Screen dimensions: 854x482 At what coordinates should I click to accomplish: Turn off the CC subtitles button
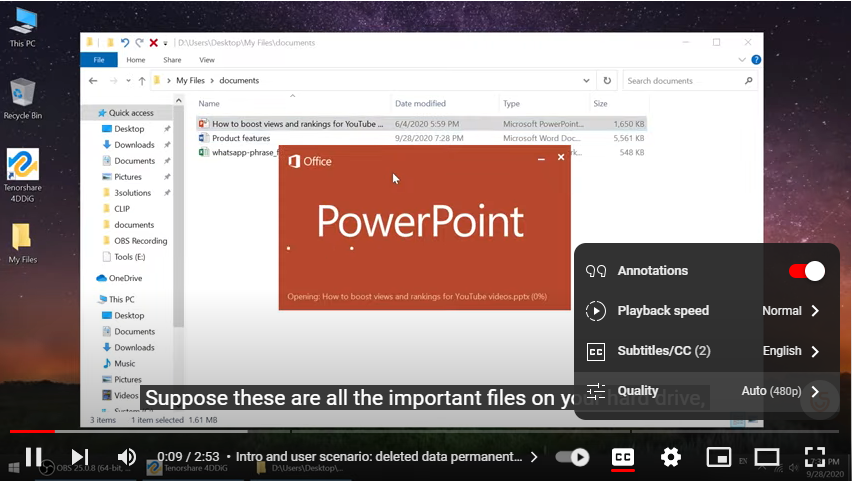click(x=623, y=457)
